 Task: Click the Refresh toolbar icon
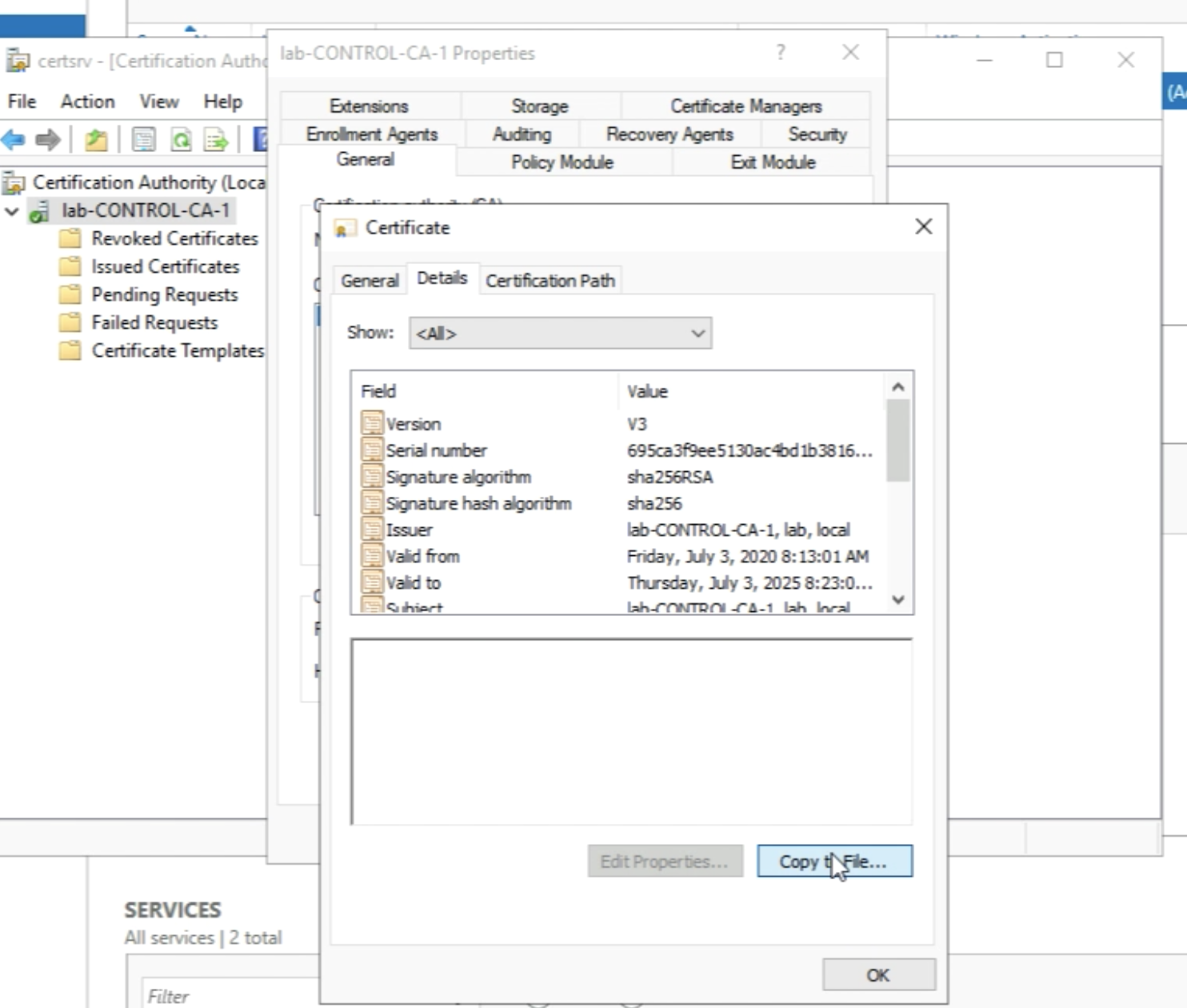pos(182,140)
